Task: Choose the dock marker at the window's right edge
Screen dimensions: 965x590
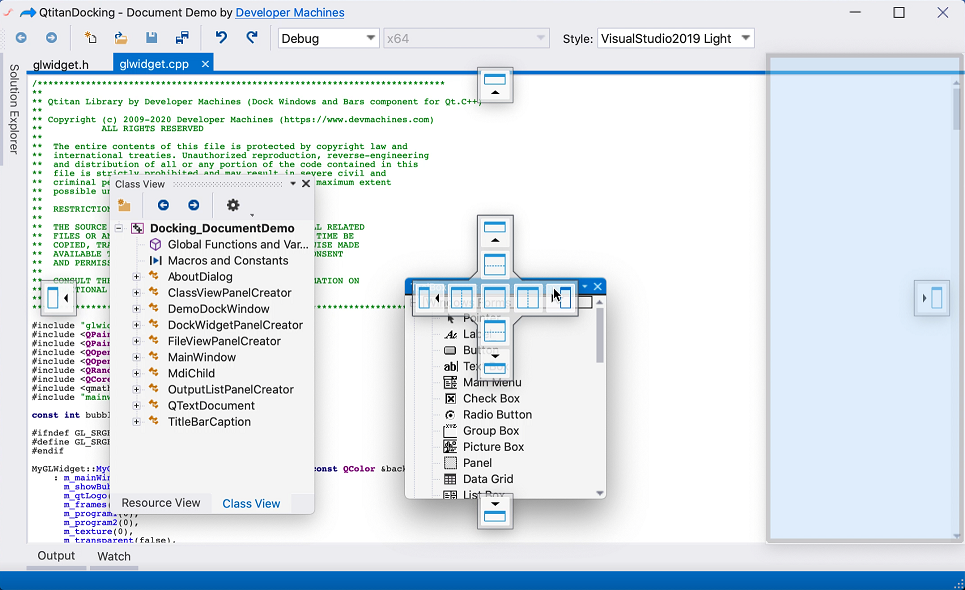Action: tap(931, 298)
